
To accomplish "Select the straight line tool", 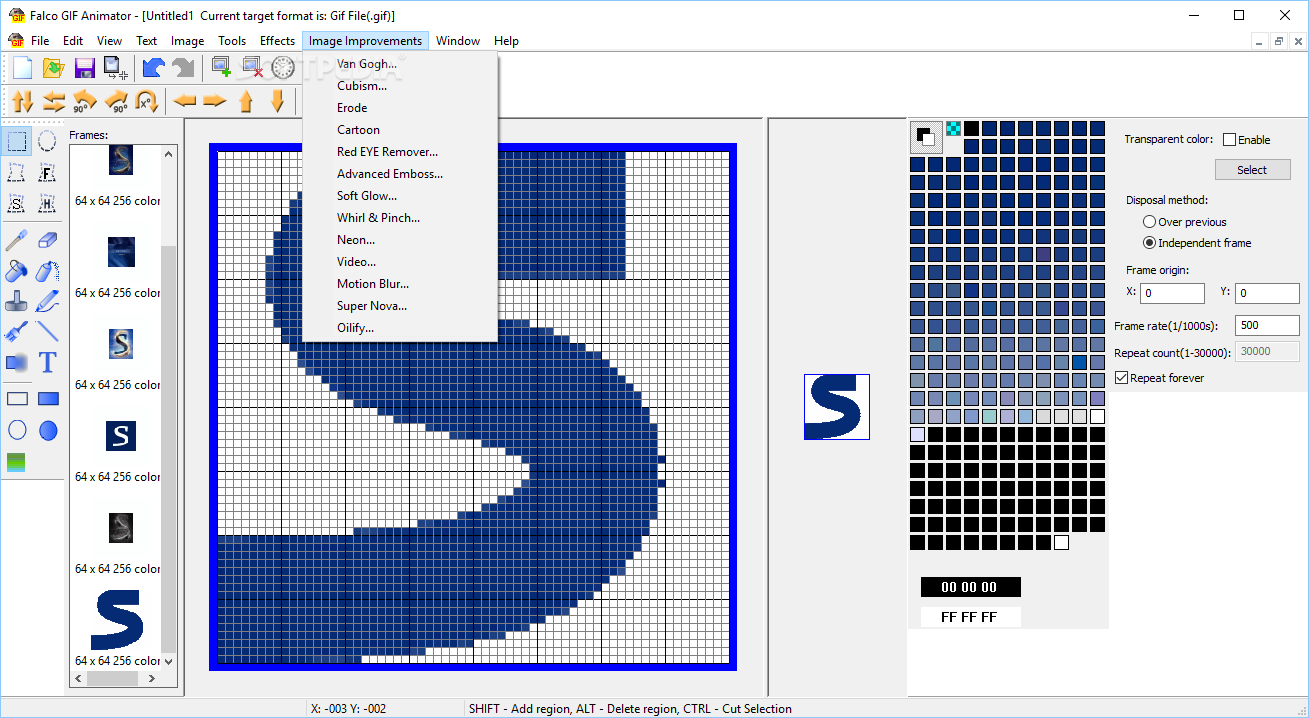I will point(47,331).
